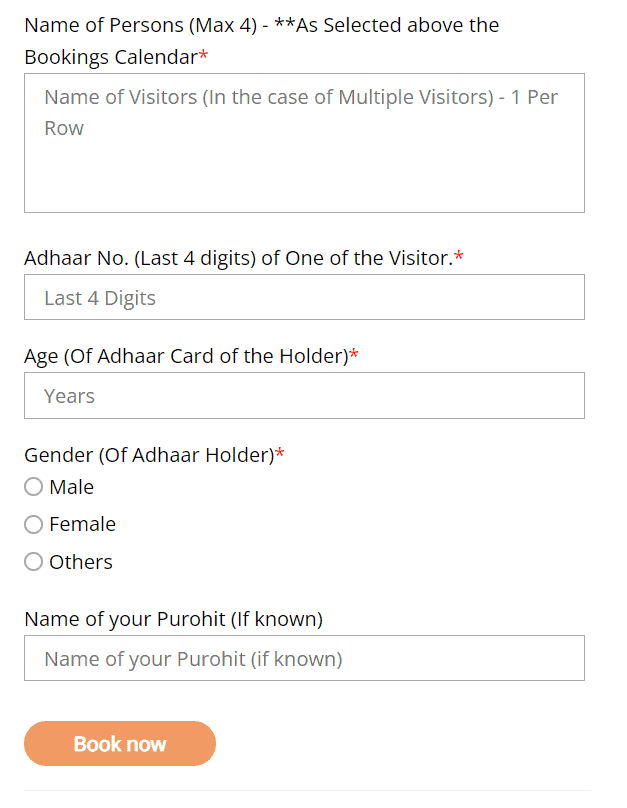This screenshot has height=808, width=627.
Task: Click the 'Age (Of Adhaar Card)' label
Action: tap(186, 356)
